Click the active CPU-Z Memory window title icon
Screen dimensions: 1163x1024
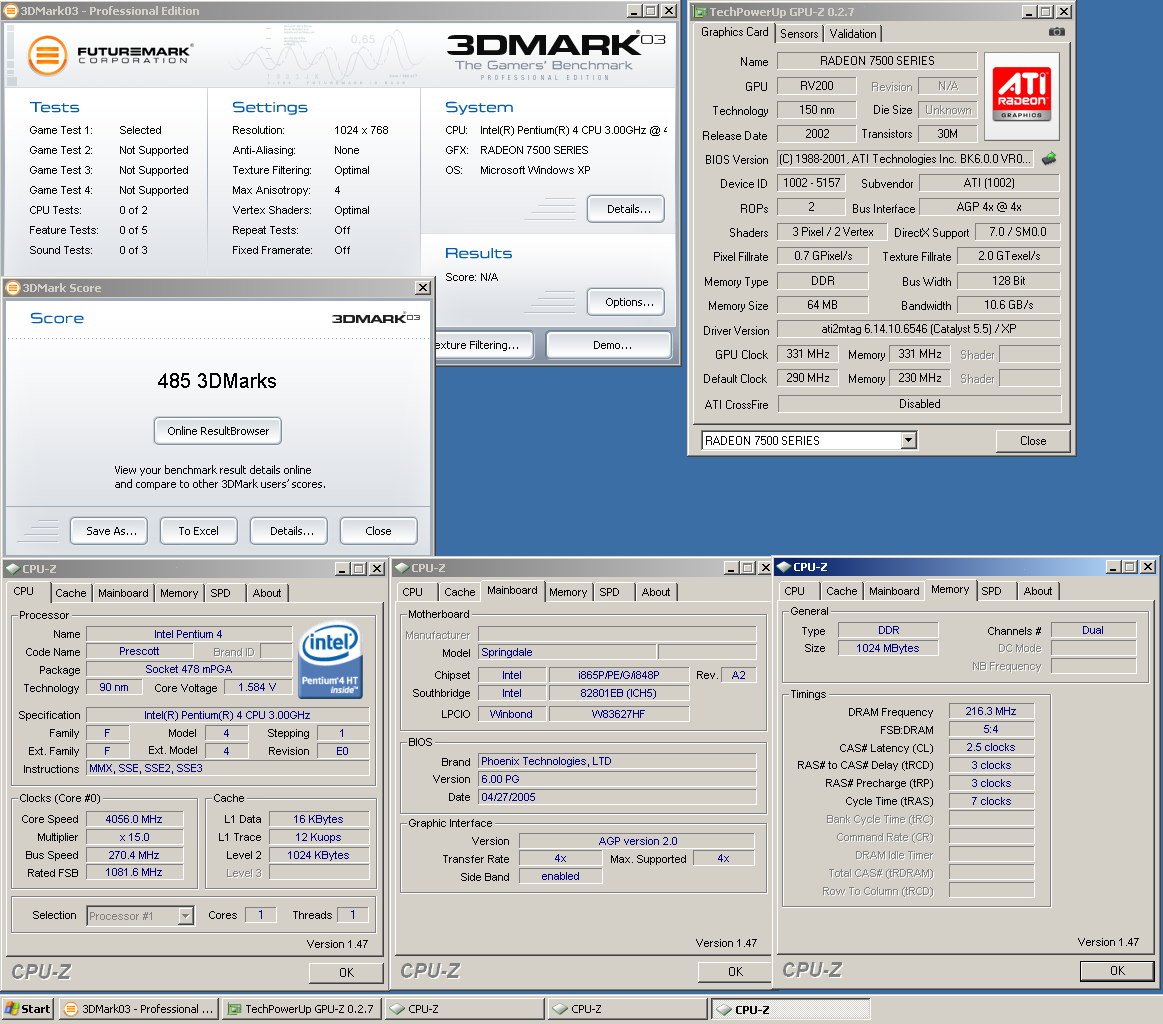click(783, 567)
